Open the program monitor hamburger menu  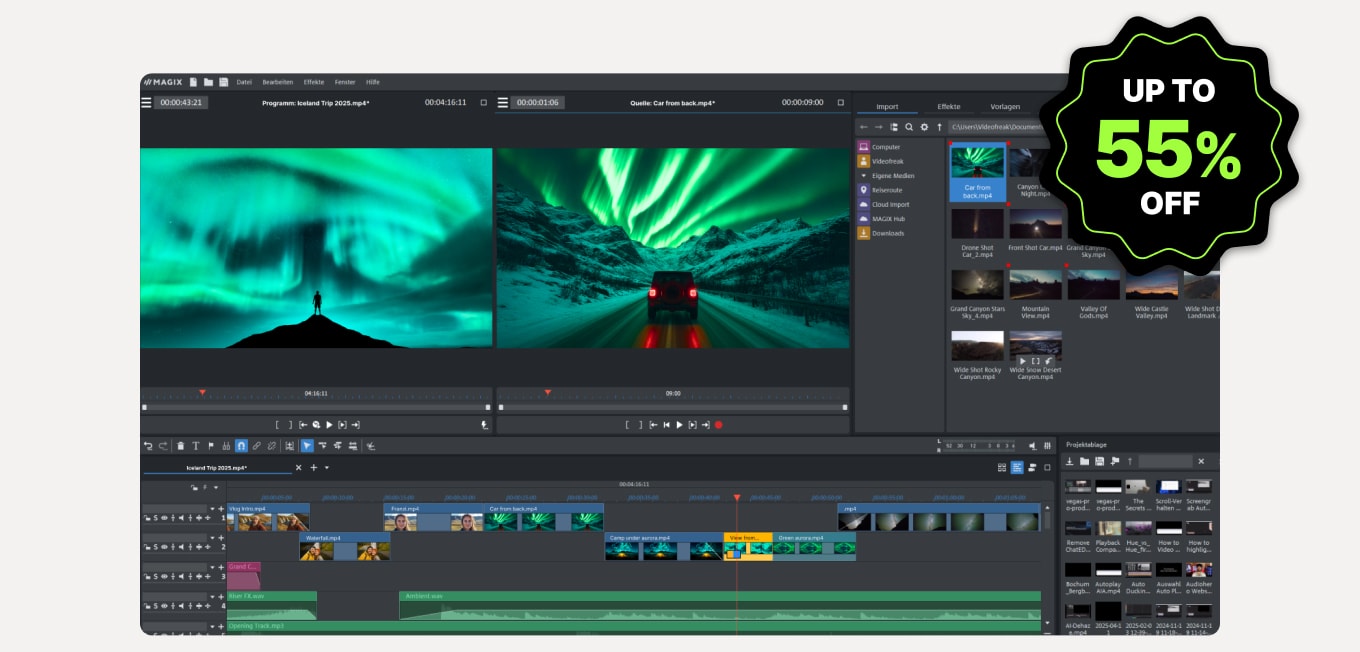pyautogui.click(x=146, y=102)
